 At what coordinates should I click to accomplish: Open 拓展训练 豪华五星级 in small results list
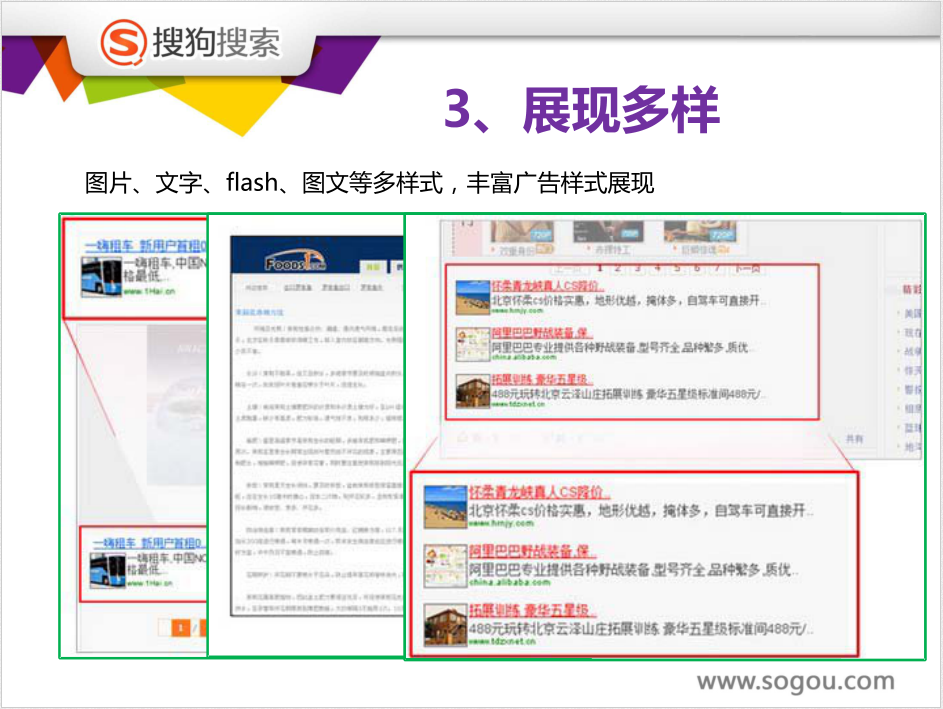(x=542, y=379)
